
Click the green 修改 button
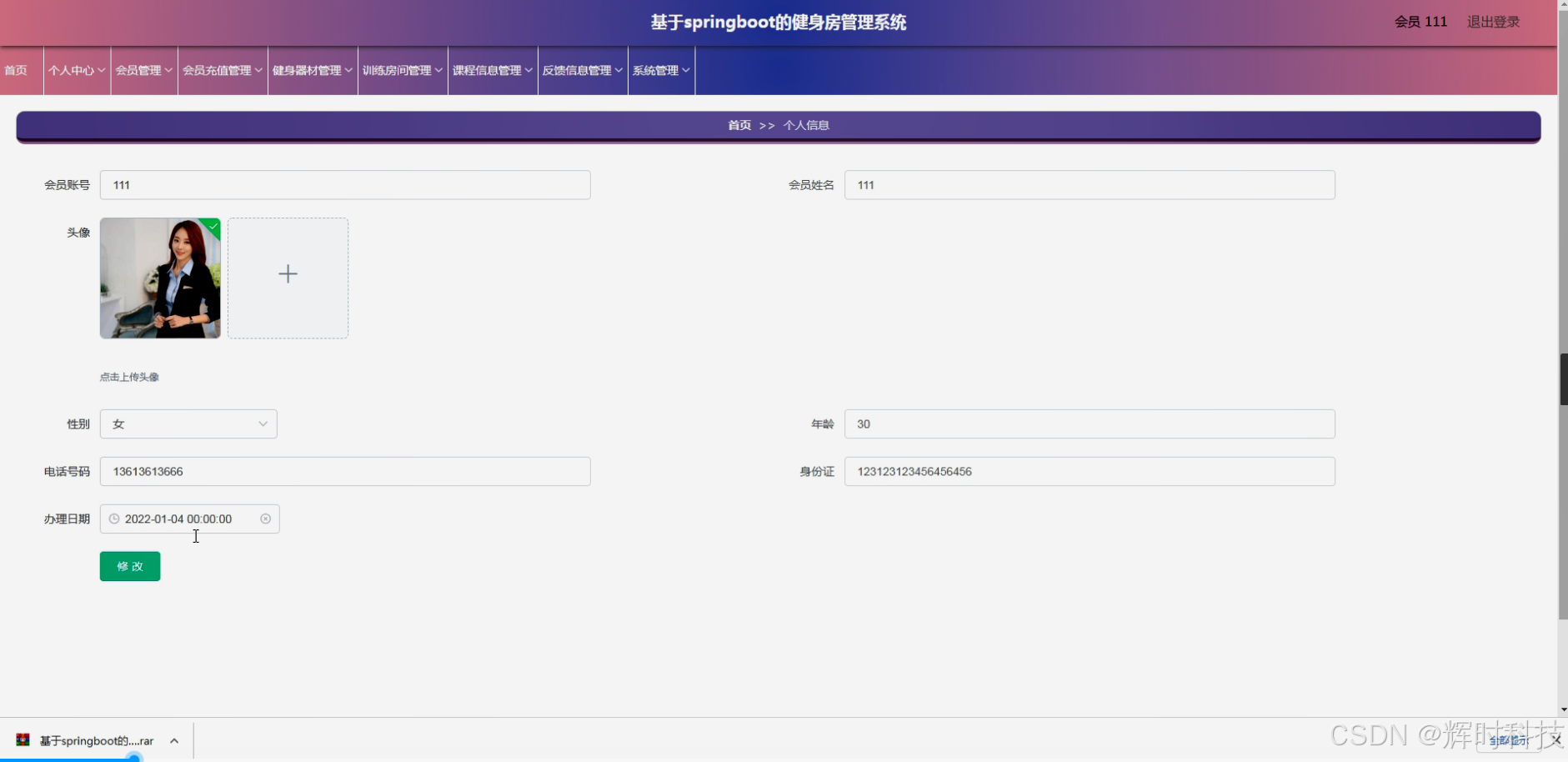[129, 566]
